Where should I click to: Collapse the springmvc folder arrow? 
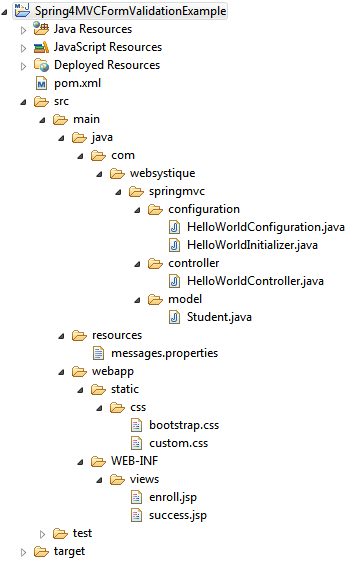tap(118, 192)
